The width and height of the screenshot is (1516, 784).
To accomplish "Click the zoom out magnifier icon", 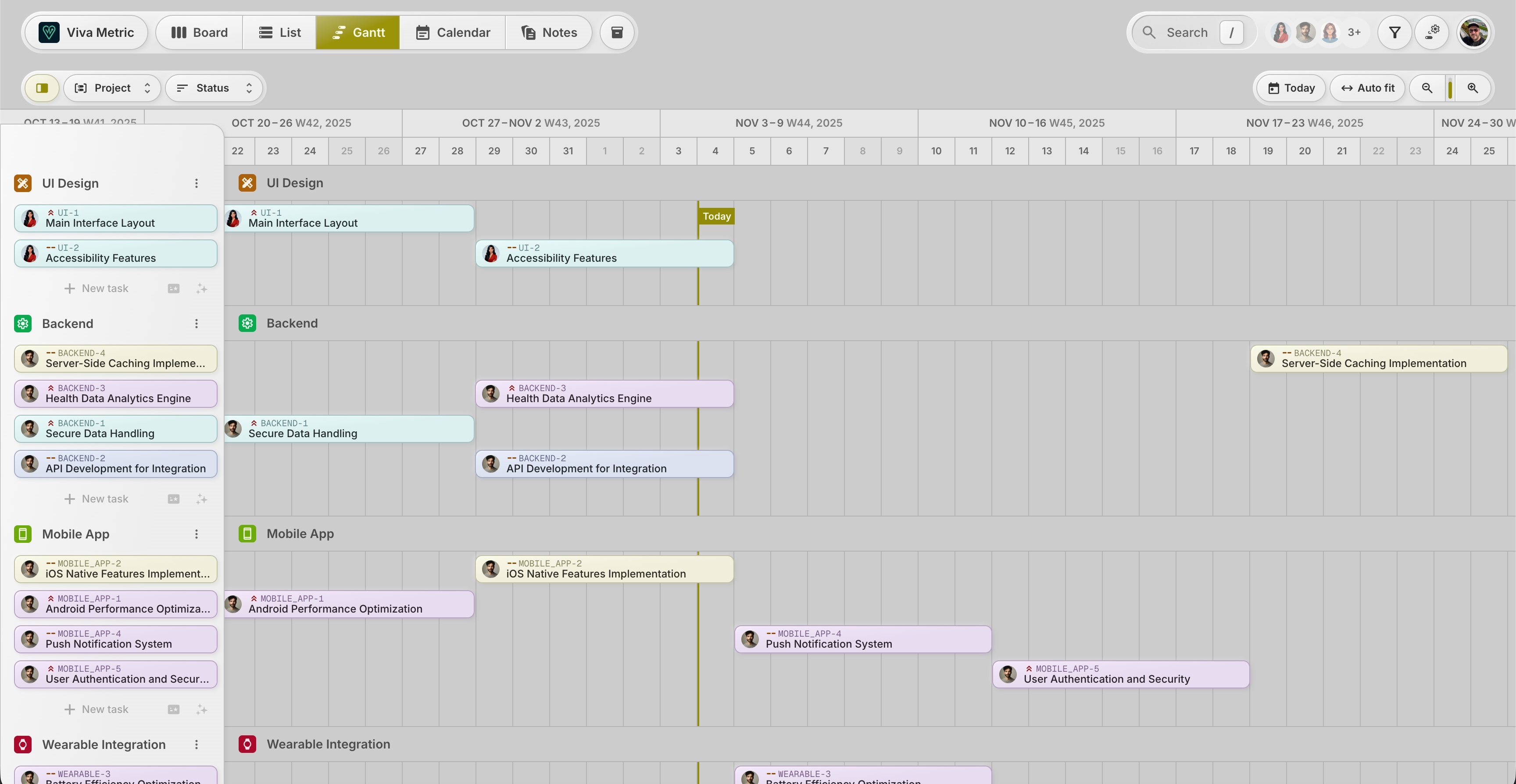I will [x=1427, y=88].
